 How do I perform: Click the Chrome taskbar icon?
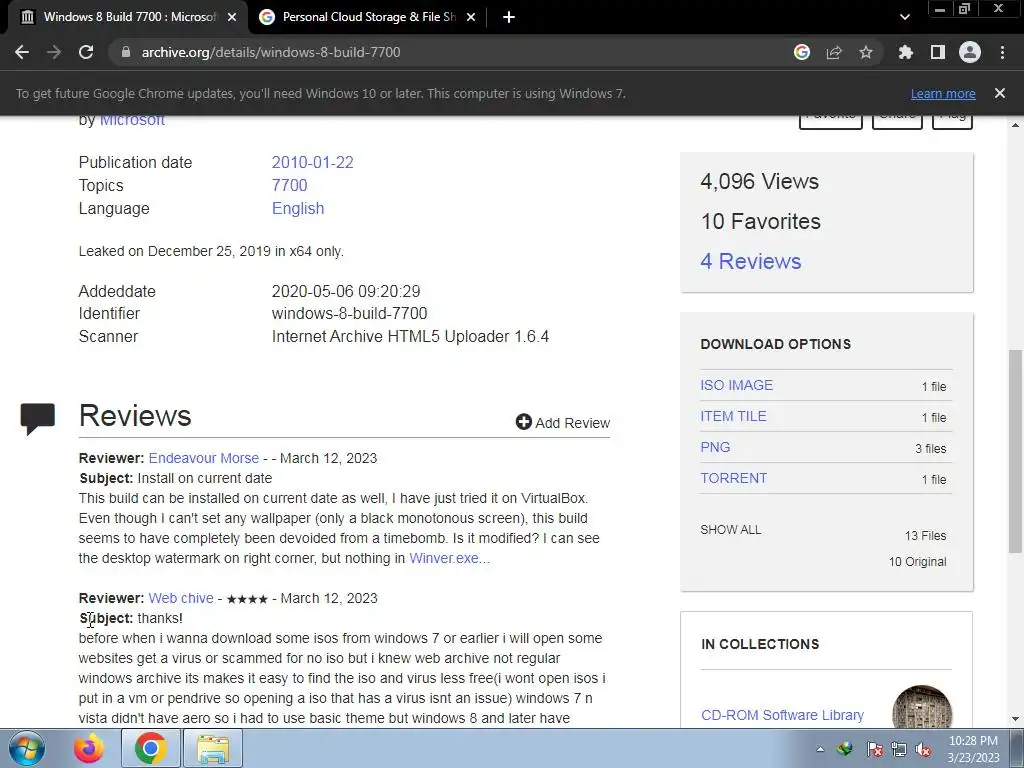151,748
